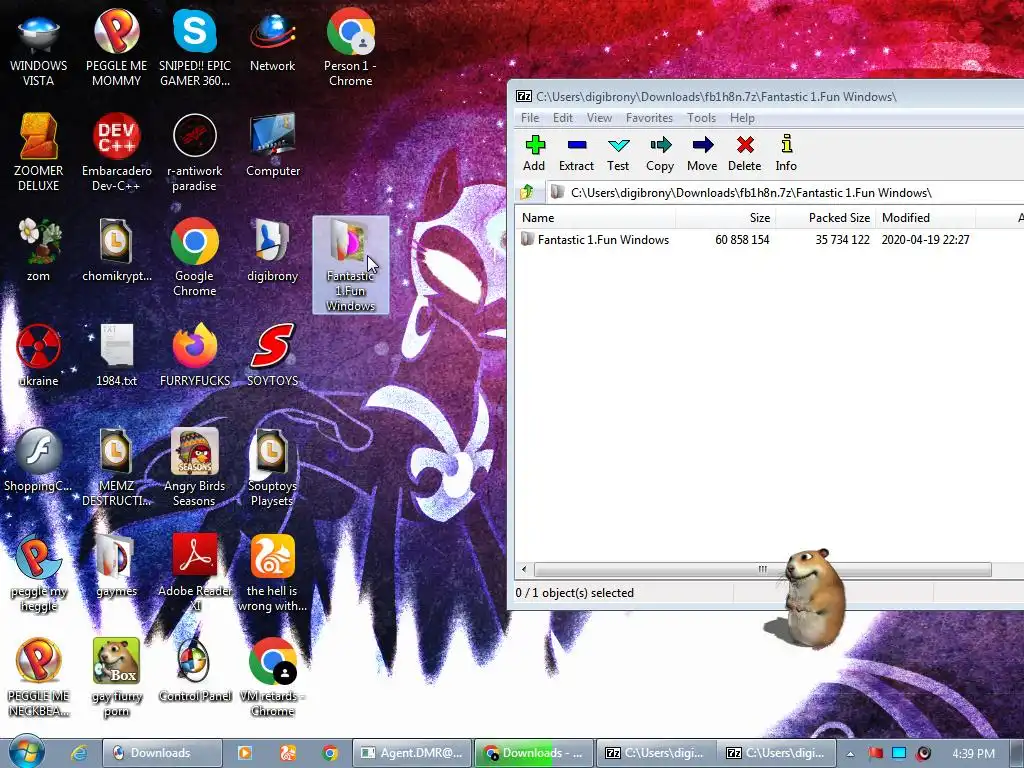This screenshot has width=1024, height=768.
Task: Click the 60 858 154 size value
Action: pyautogui.click(x=742, y=240)
